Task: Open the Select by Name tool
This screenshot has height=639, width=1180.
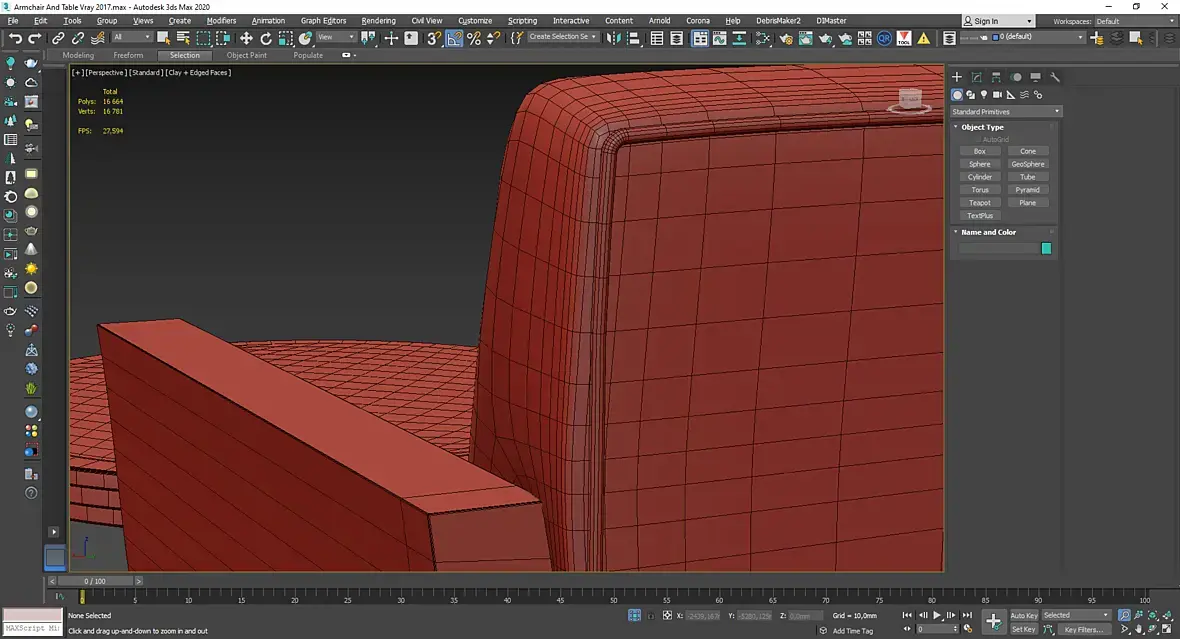Action: (183, 38)
